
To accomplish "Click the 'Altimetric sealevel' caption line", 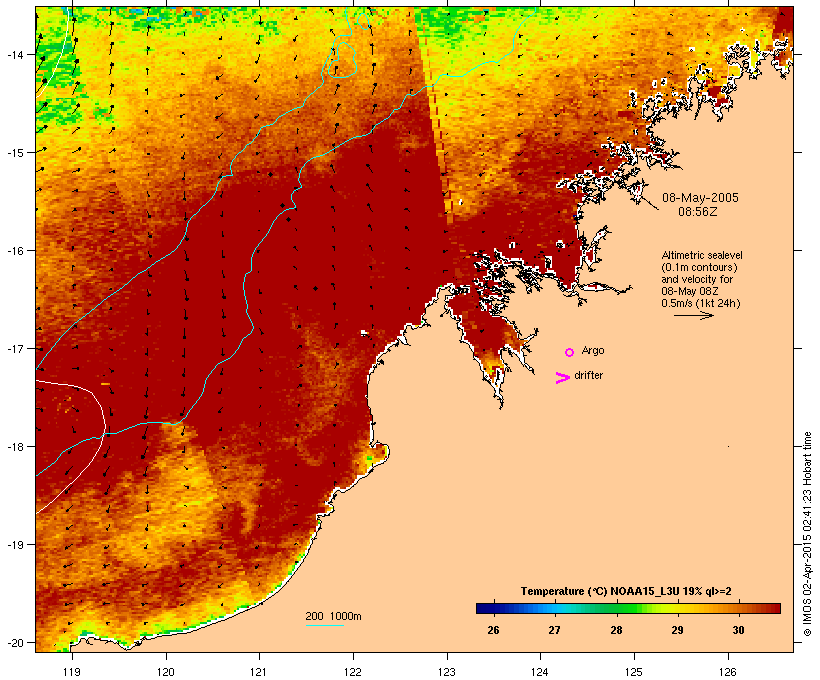I will [x=702, y=255].
